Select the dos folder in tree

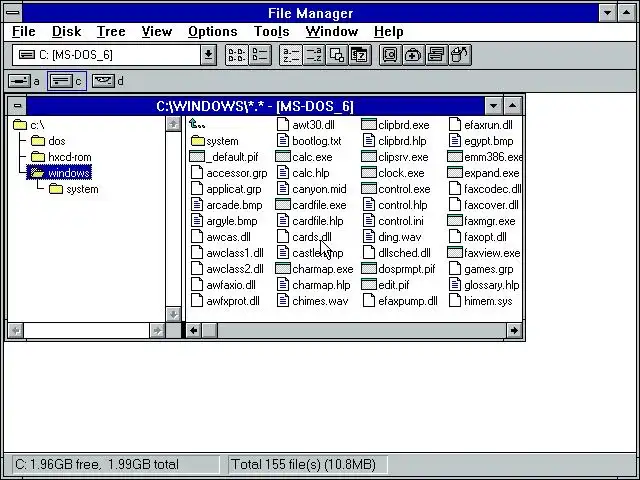click(48, 141)
